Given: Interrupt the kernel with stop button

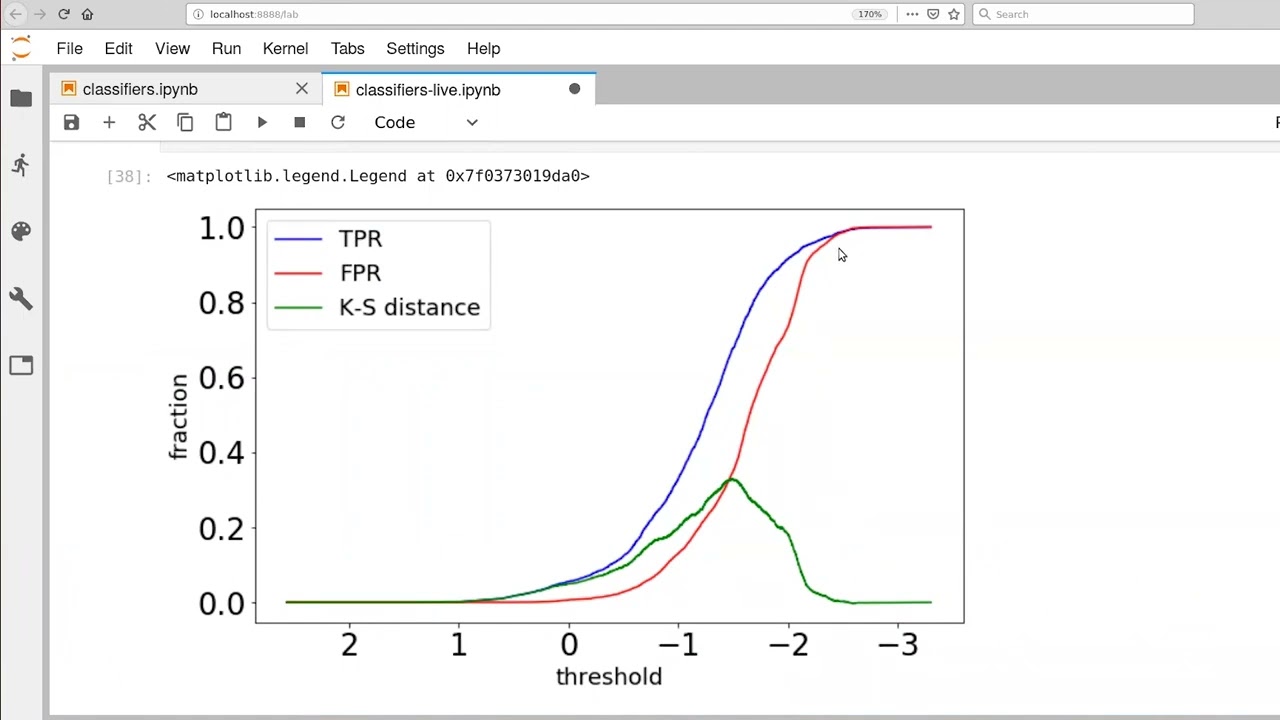Looking at the screenshot, I should click(x=299, y=122).
